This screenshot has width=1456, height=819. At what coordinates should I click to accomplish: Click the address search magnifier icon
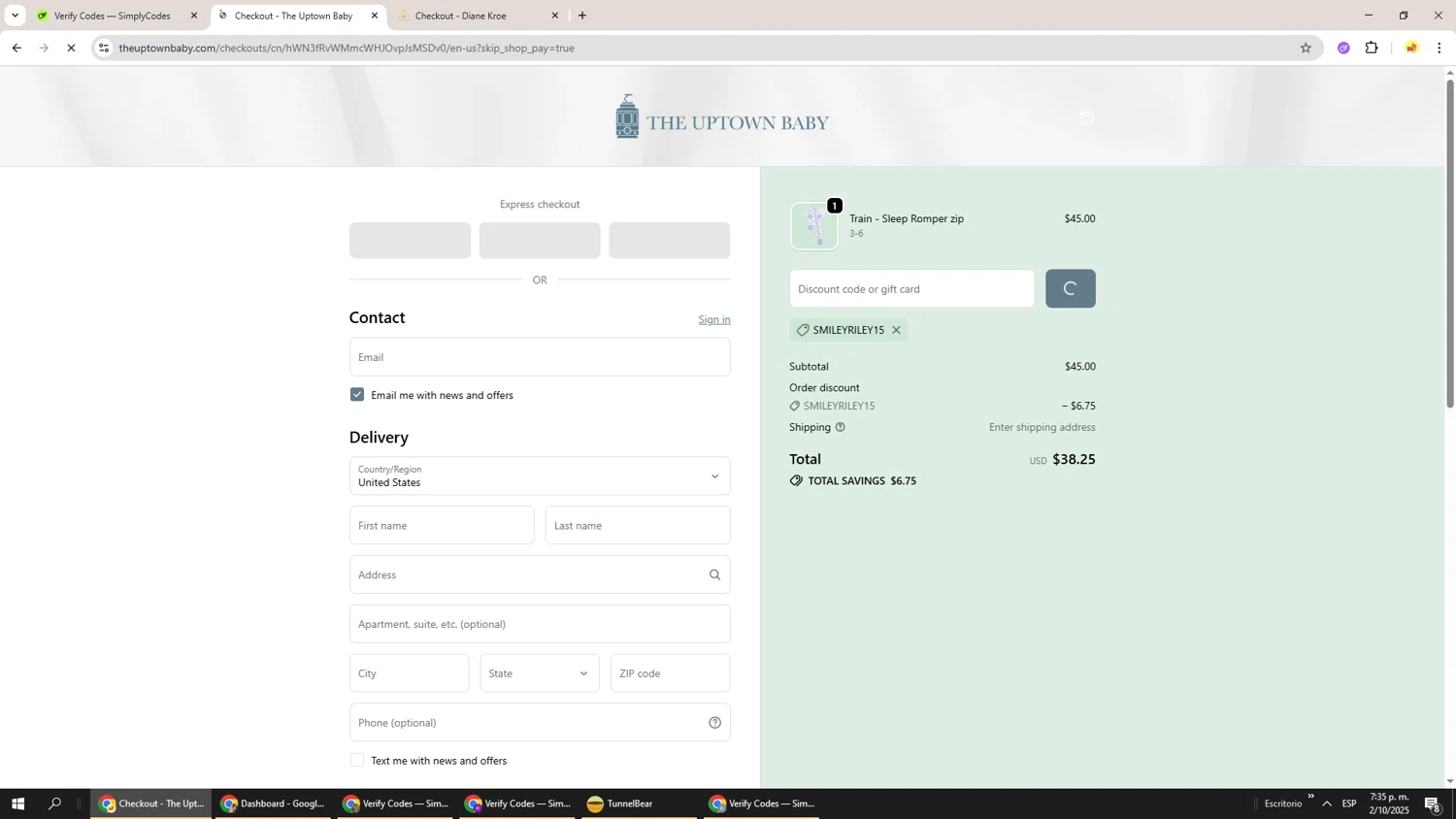(714, 574)
